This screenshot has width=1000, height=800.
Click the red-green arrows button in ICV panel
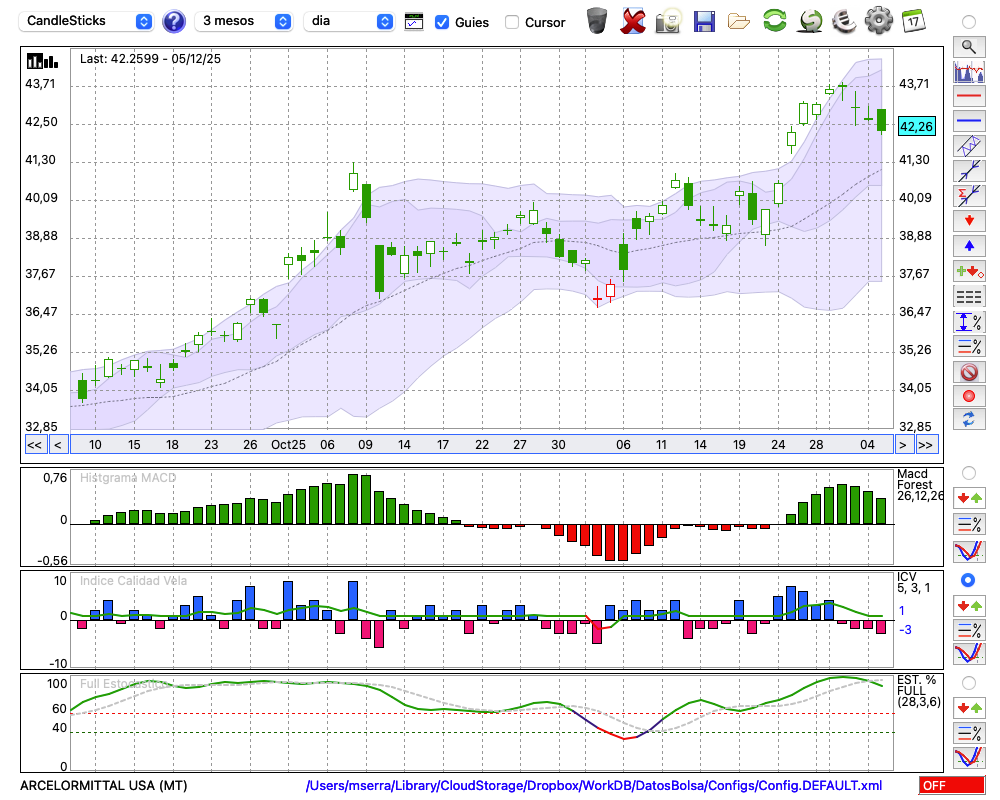(x=969, y=605)
